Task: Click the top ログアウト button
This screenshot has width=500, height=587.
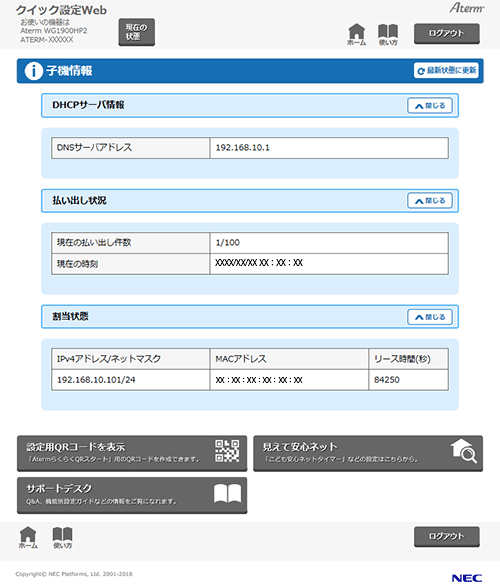Action: [x=446, y=33]
